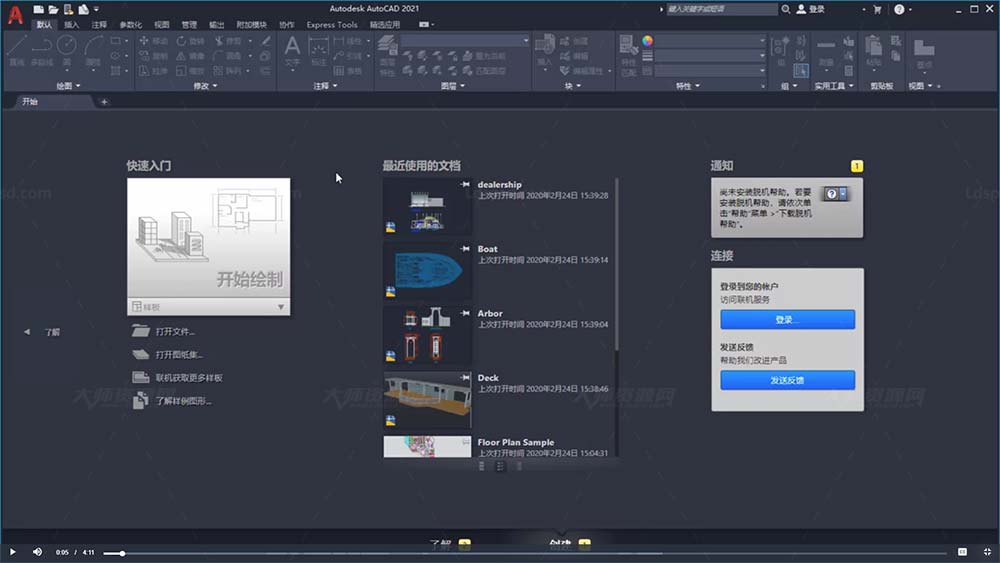Switch to the Parametric ribbon tab
This screenshot has height=563, width=1000.
131,25
